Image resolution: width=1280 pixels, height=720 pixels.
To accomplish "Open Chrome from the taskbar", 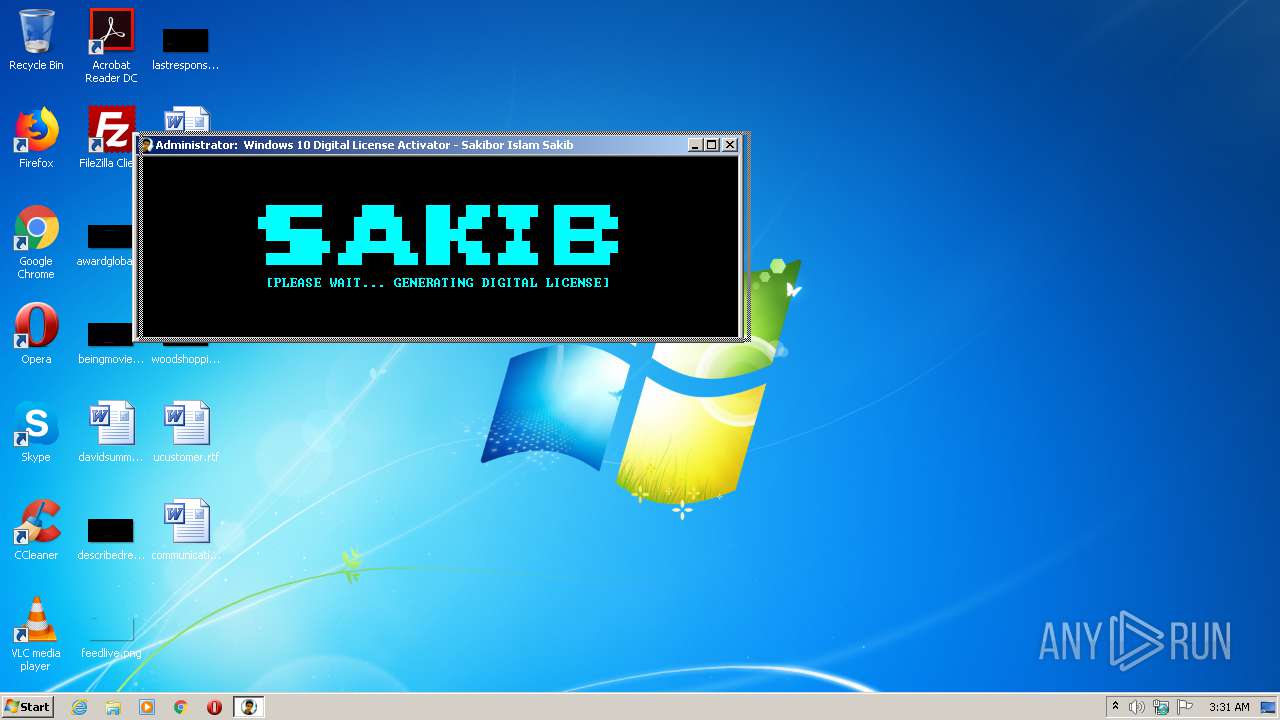I will tap(181, 707).
